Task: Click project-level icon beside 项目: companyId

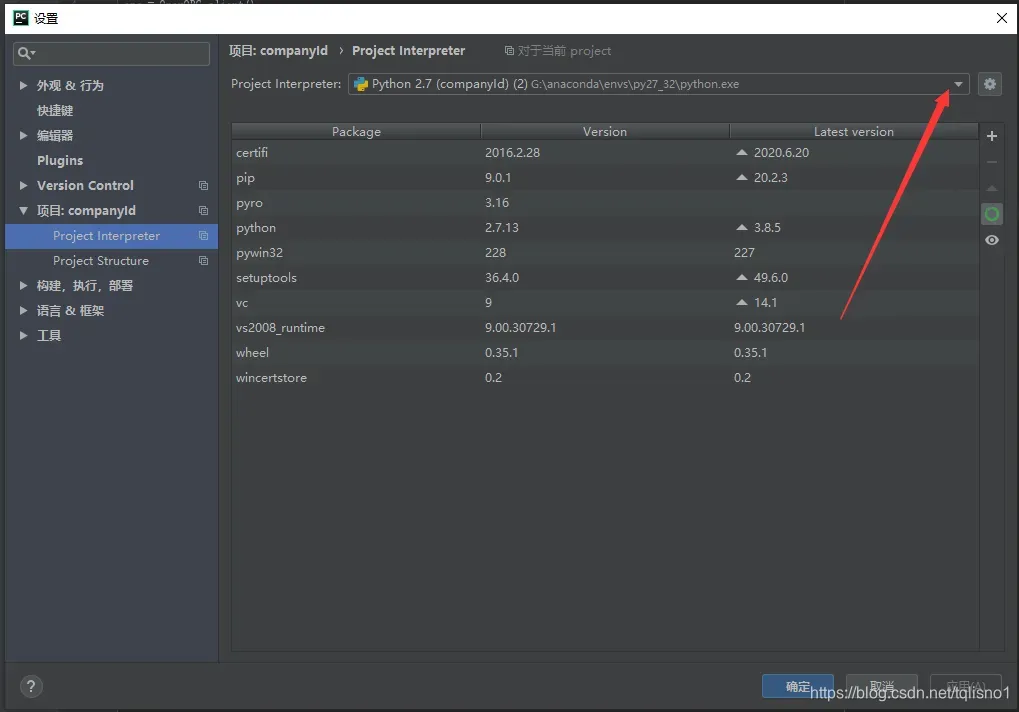Action: click(203, 210)
